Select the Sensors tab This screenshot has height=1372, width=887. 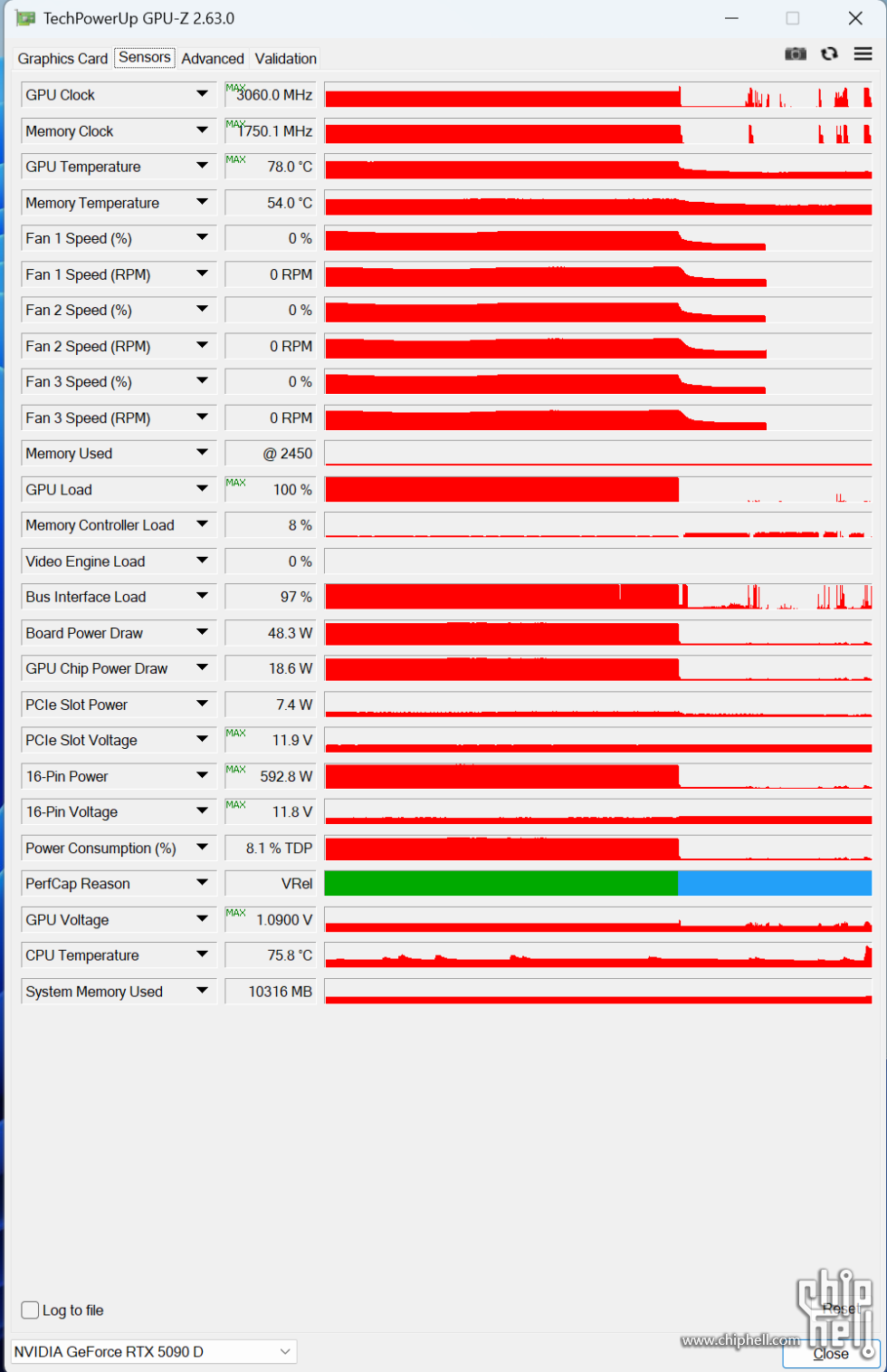tap(145, 57)
